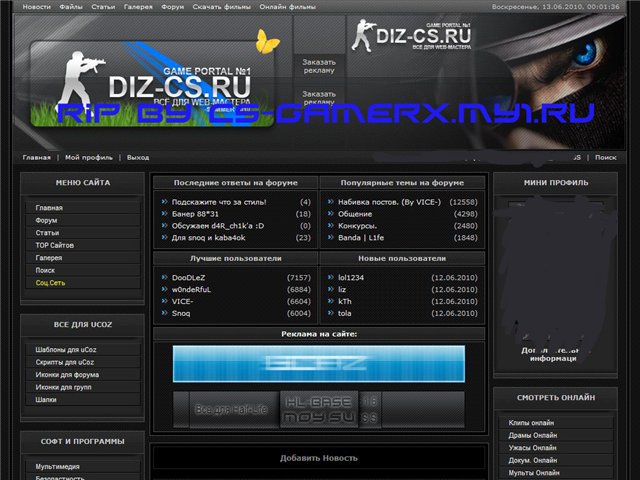
Task: Open popular topic Набивка постов. (By VICE-)
Action: click(x=389, y=202)
